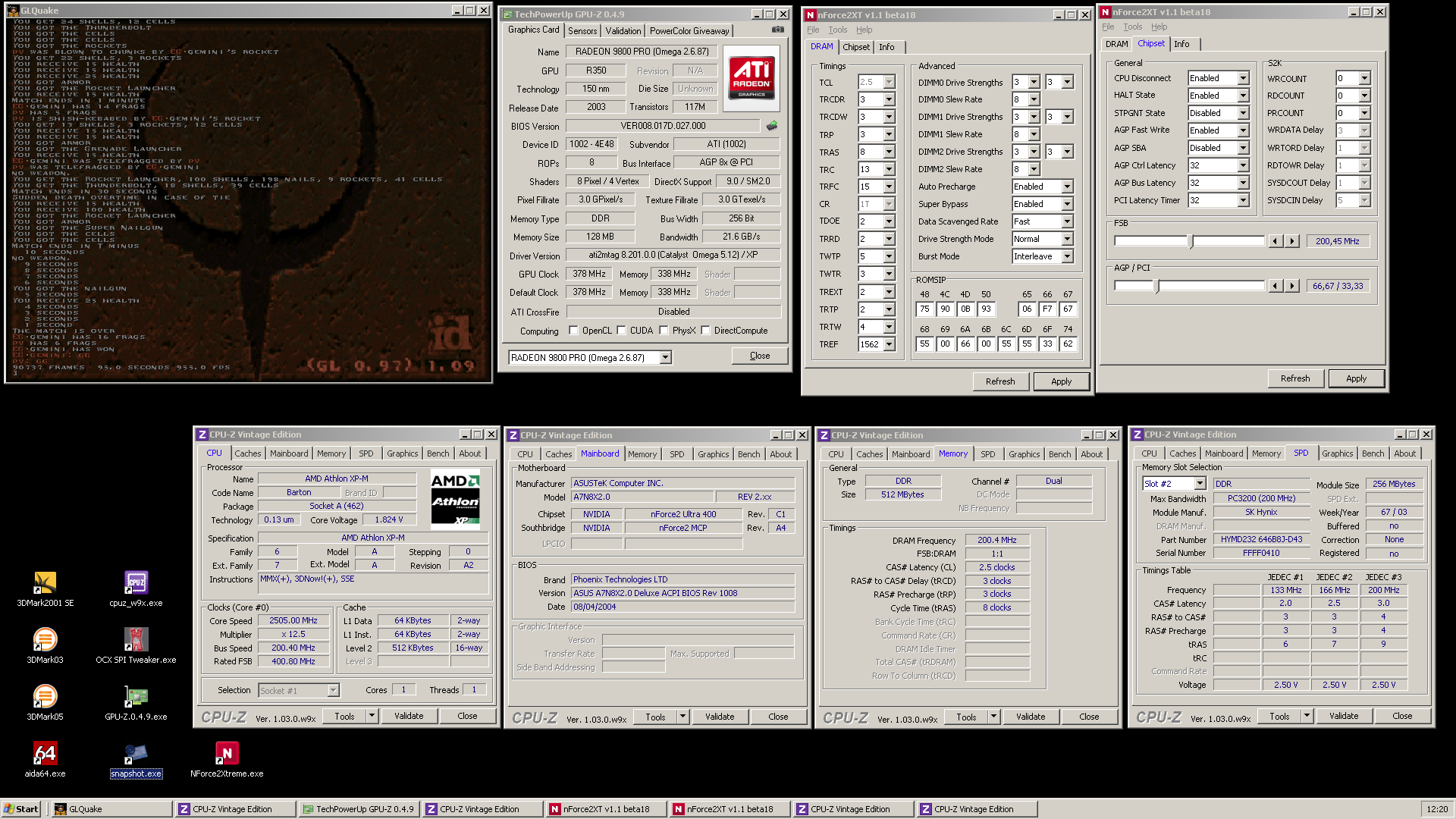The width and height of the screenshot is (1456, 819).
Task: Click AGP / PCI slider left arrow
Action: click(x=1276, y=286)
